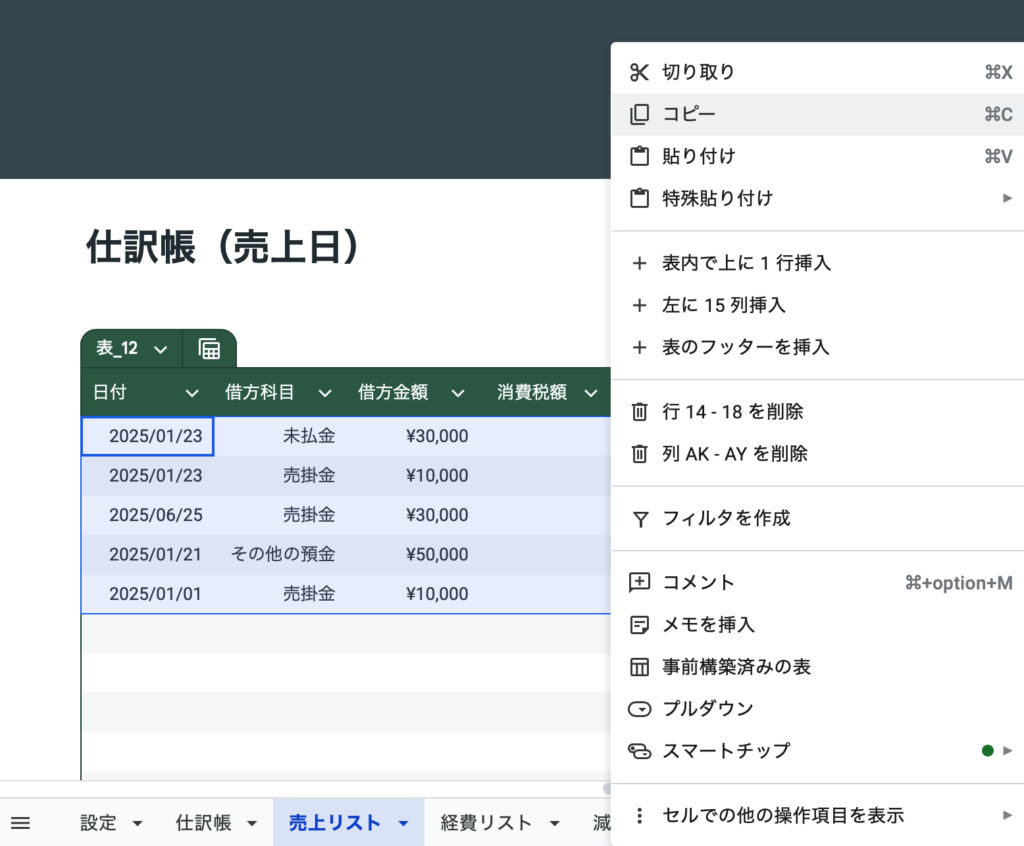Select the Cut scissors icon
Viewport: 1024px width, 846px height.
click(x=639, y=71)
